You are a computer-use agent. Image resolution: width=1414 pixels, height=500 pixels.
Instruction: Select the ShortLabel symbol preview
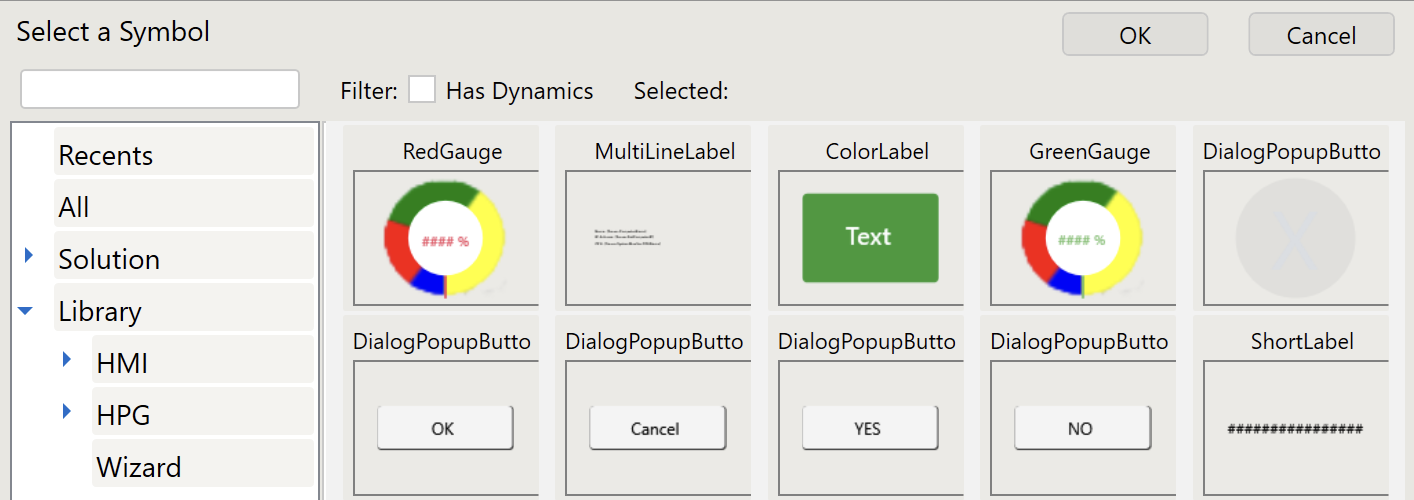(x=1295, y=428)
